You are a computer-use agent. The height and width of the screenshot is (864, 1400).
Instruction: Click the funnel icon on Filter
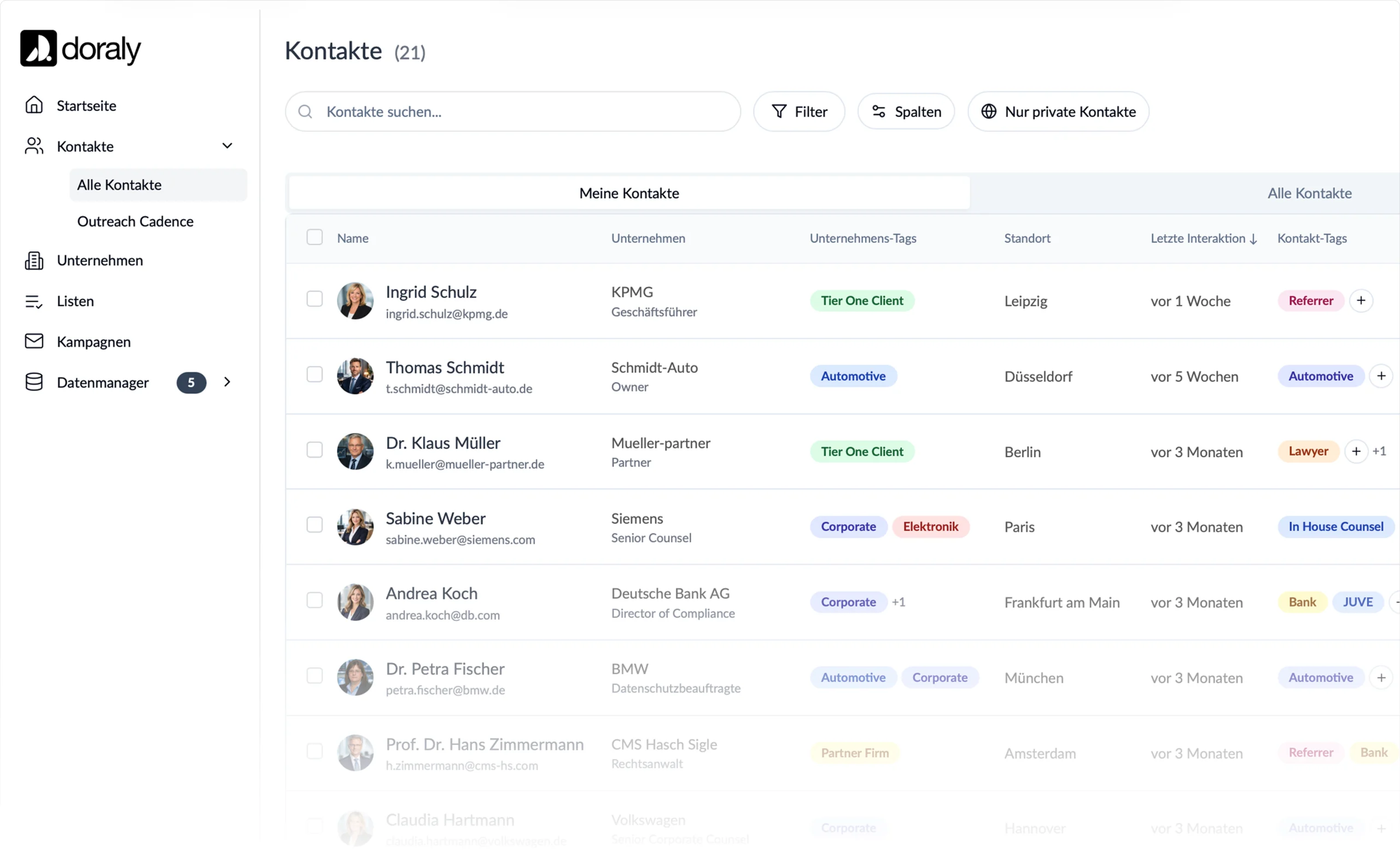coord(779,112)
